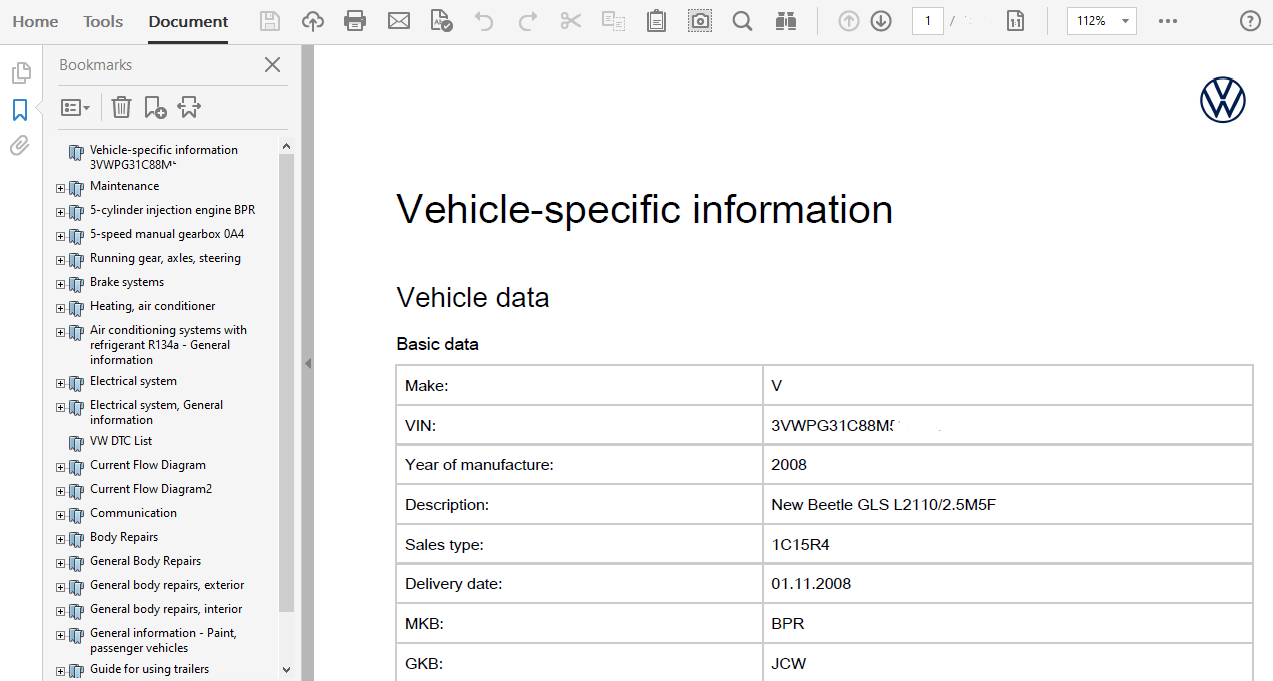Delete the selected bookmark via trash icon

[121, 107]
